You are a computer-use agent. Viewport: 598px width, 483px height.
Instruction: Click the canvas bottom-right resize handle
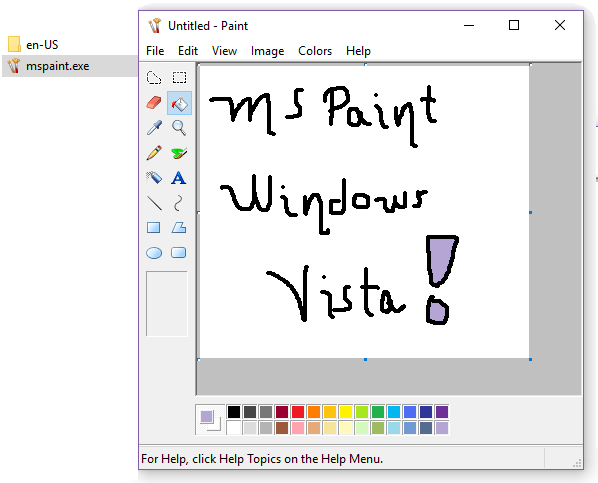(x=530, y=359)
